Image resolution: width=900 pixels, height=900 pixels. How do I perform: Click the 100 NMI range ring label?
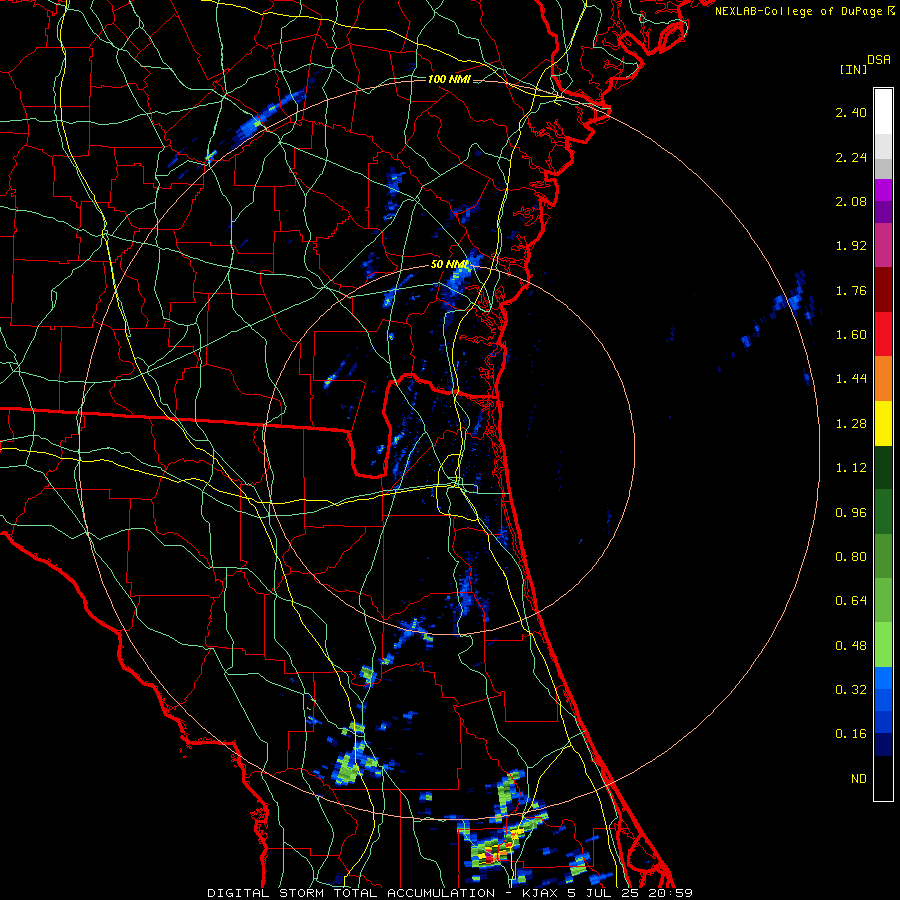tap(449, 79)
